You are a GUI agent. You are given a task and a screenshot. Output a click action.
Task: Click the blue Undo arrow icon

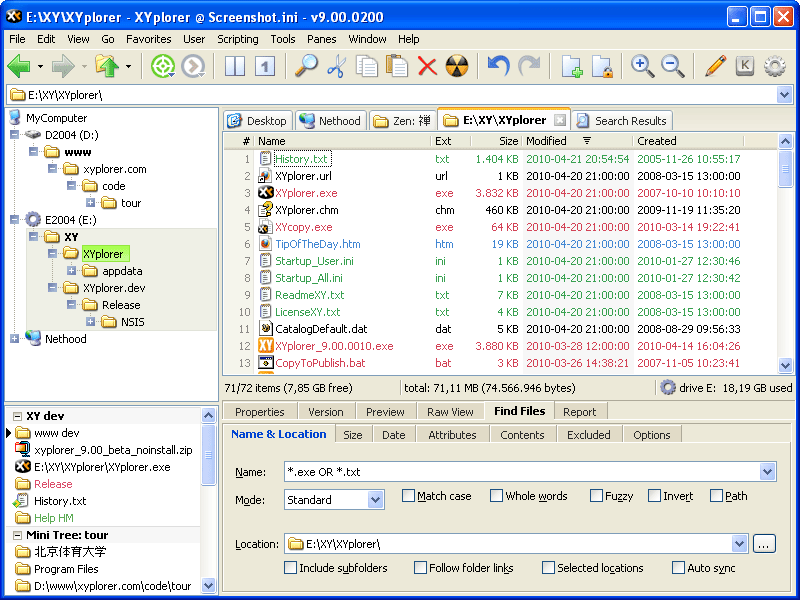pos(498,66)
